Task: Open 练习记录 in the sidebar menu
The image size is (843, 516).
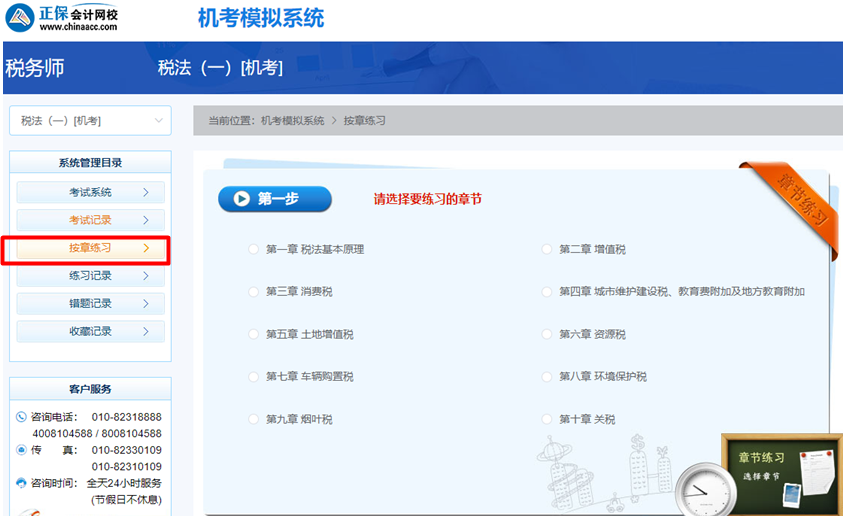Action: (x=90, y=276)
